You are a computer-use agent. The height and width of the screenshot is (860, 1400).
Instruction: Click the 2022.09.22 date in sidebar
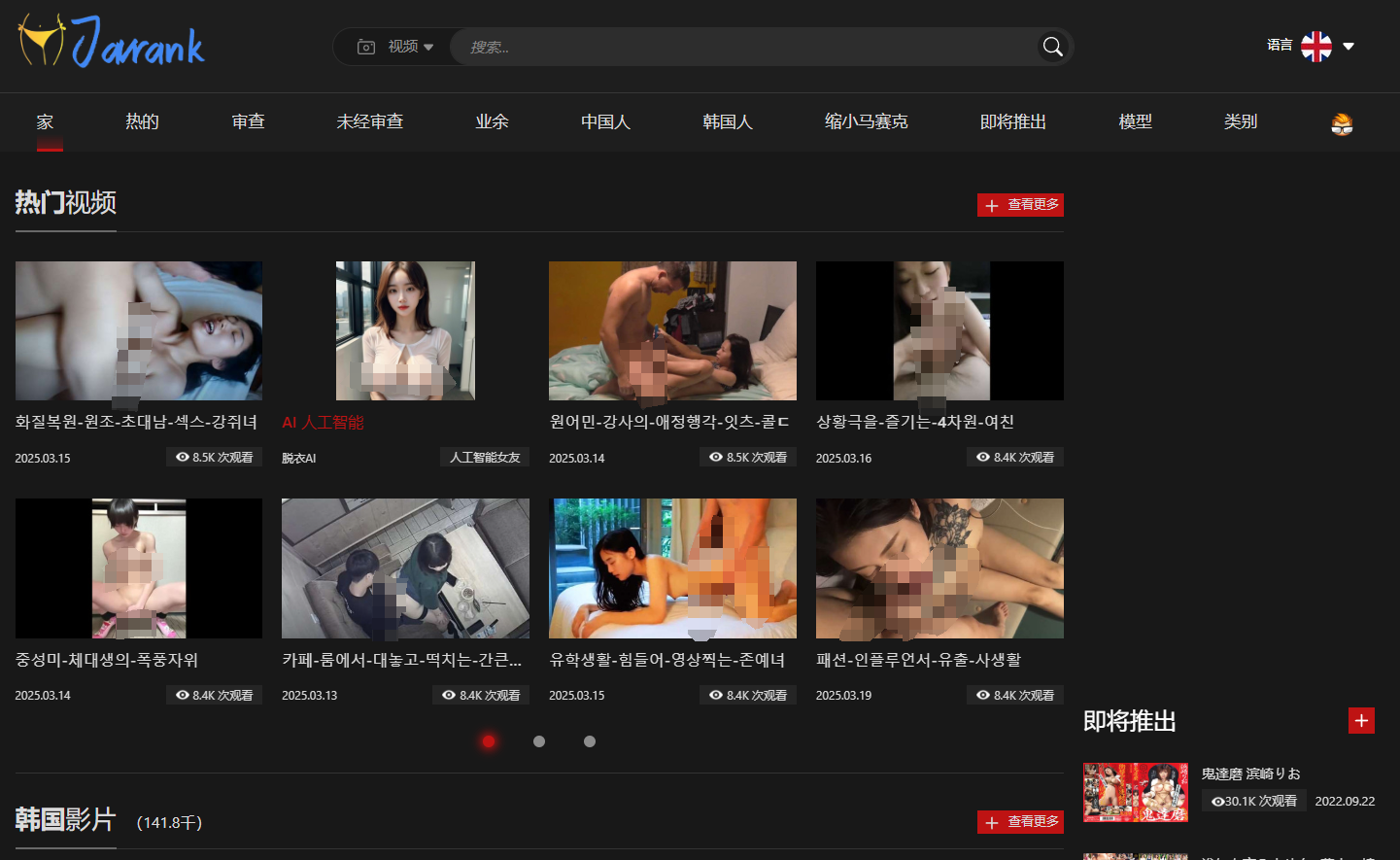tap(1345, 802)
